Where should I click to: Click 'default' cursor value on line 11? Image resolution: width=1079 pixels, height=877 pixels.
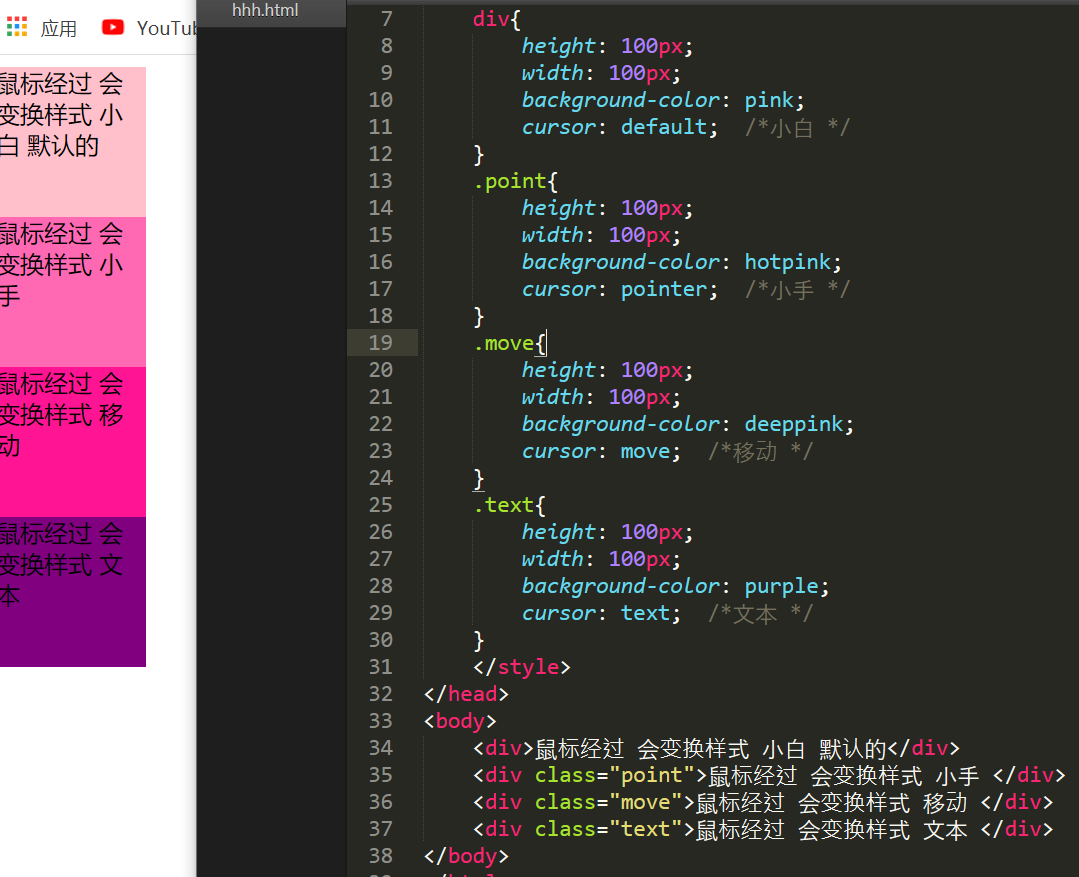[664, 127]
